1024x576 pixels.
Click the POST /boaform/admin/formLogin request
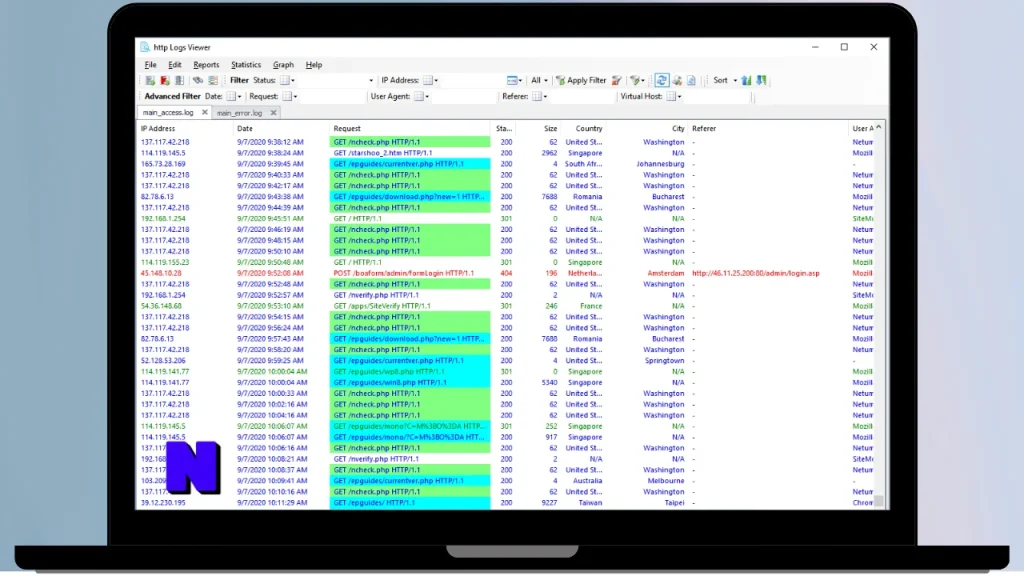click(x=404, y=274)
